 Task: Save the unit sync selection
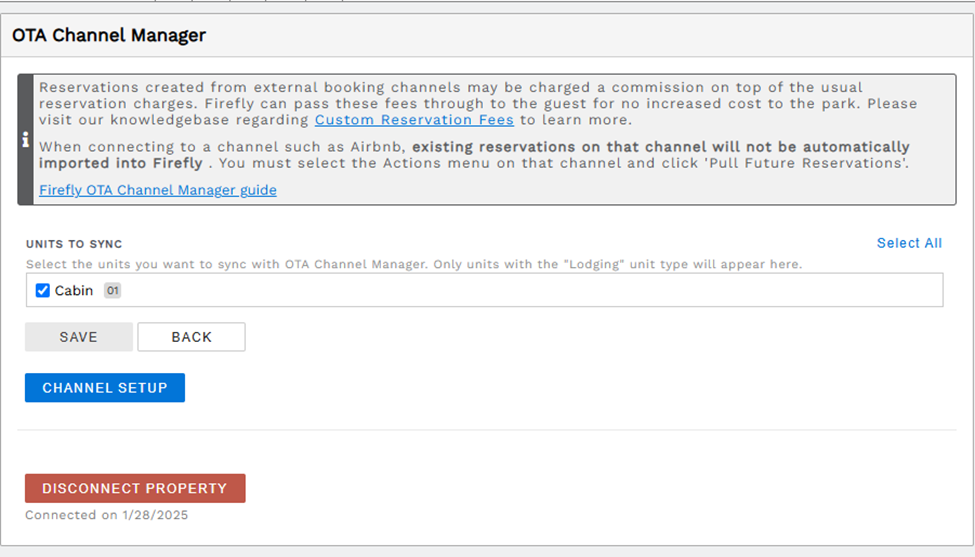pyautogui.click(x=79, y=337)
